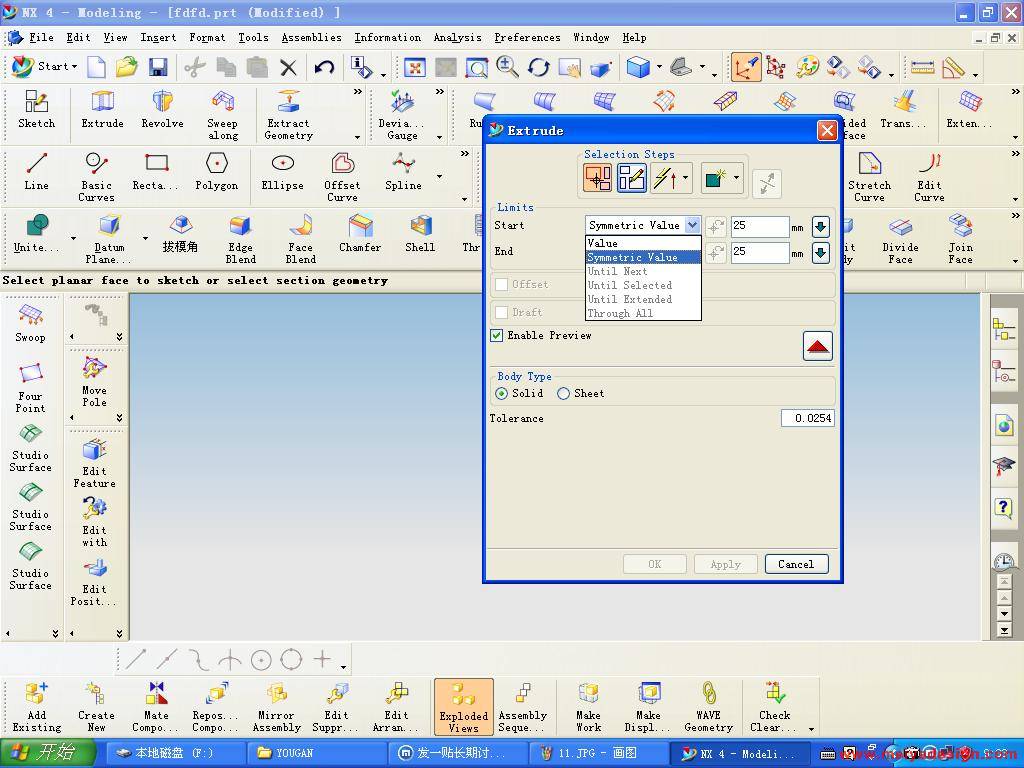
Task: Open Offset Curve tool
Action: point(342,177)
